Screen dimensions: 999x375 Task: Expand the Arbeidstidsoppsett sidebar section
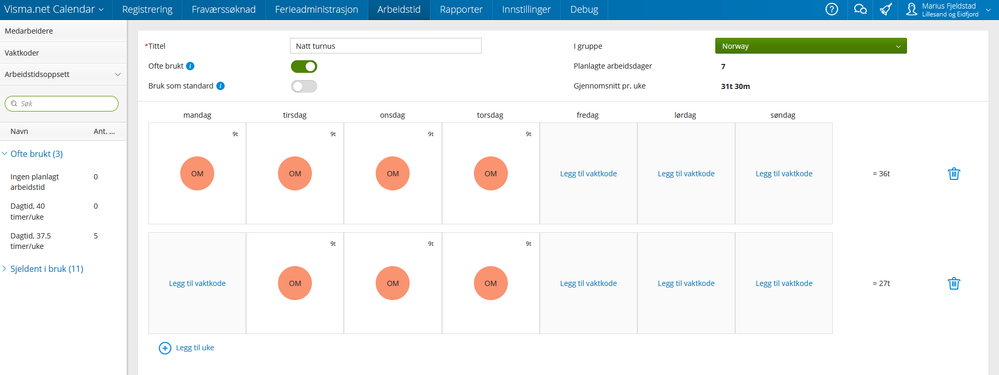tap(62, 74)
